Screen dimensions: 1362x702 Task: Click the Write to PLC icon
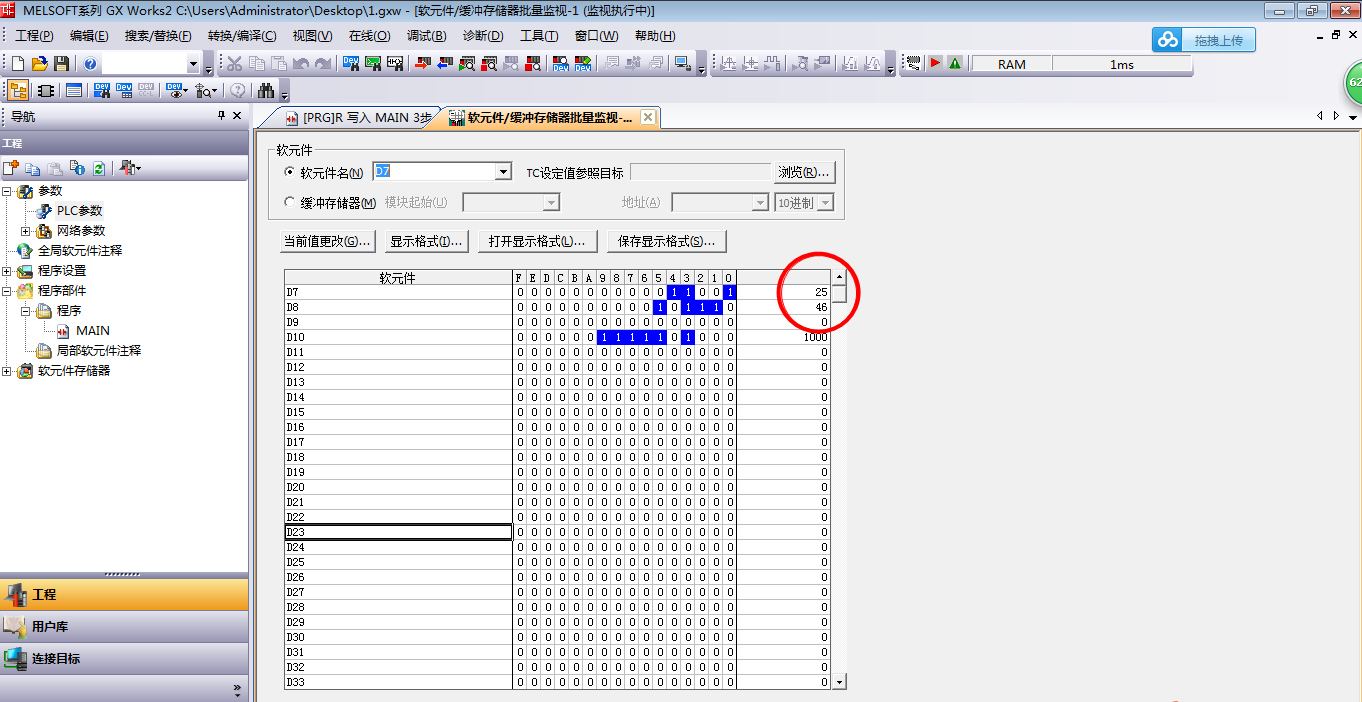[x=421, y=64]
